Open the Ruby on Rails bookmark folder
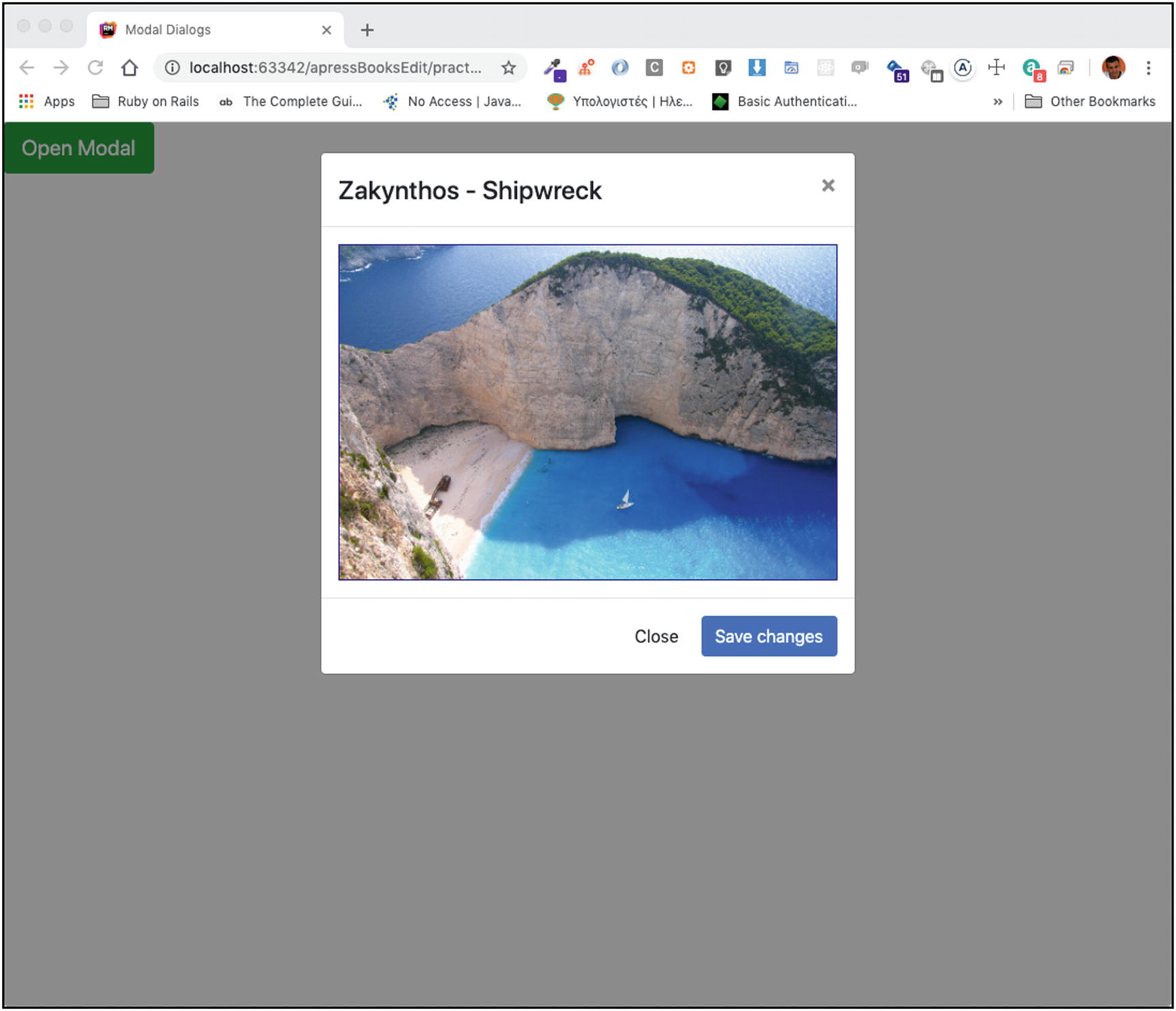1176x1011 pixels. pyautogui.click(x=145, y=102)
